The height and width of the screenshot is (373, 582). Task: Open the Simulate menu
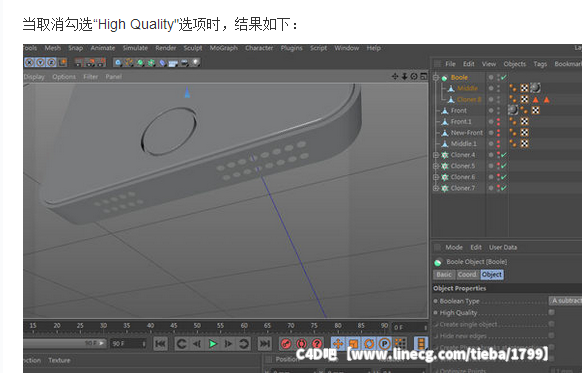pos(135,48)
